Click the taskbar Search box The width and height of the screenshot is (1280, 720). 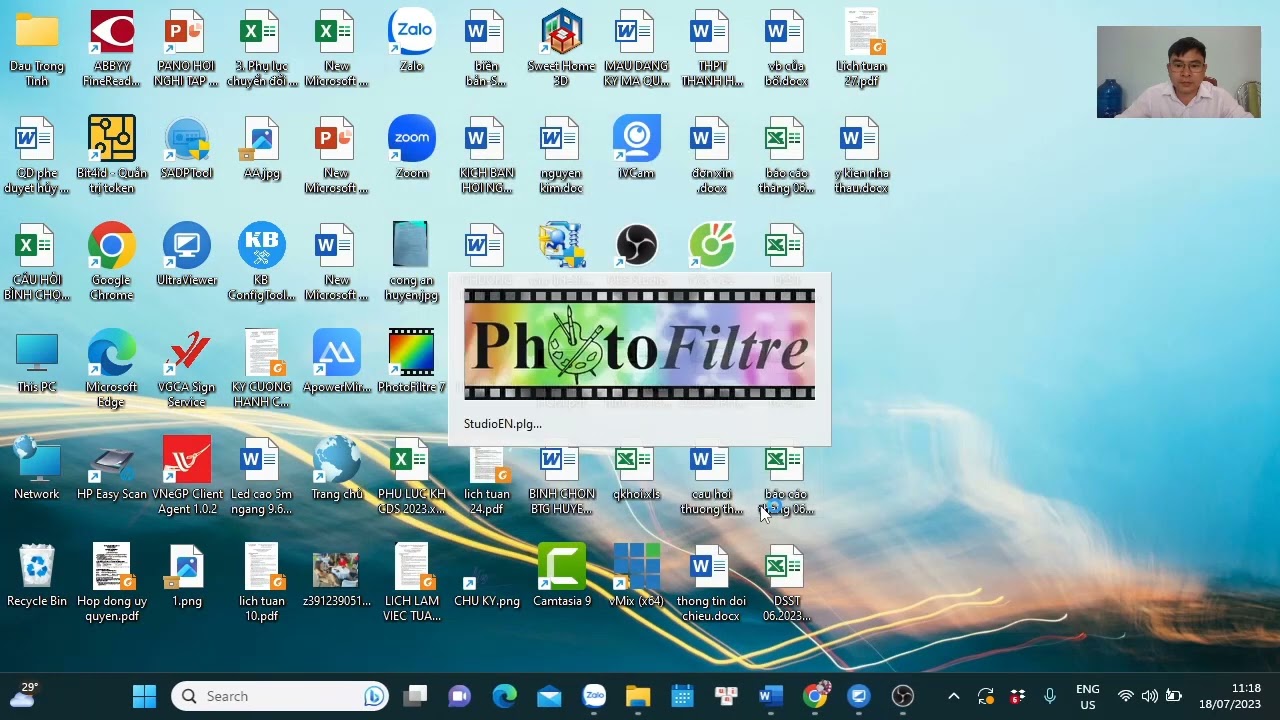(280, 696)
